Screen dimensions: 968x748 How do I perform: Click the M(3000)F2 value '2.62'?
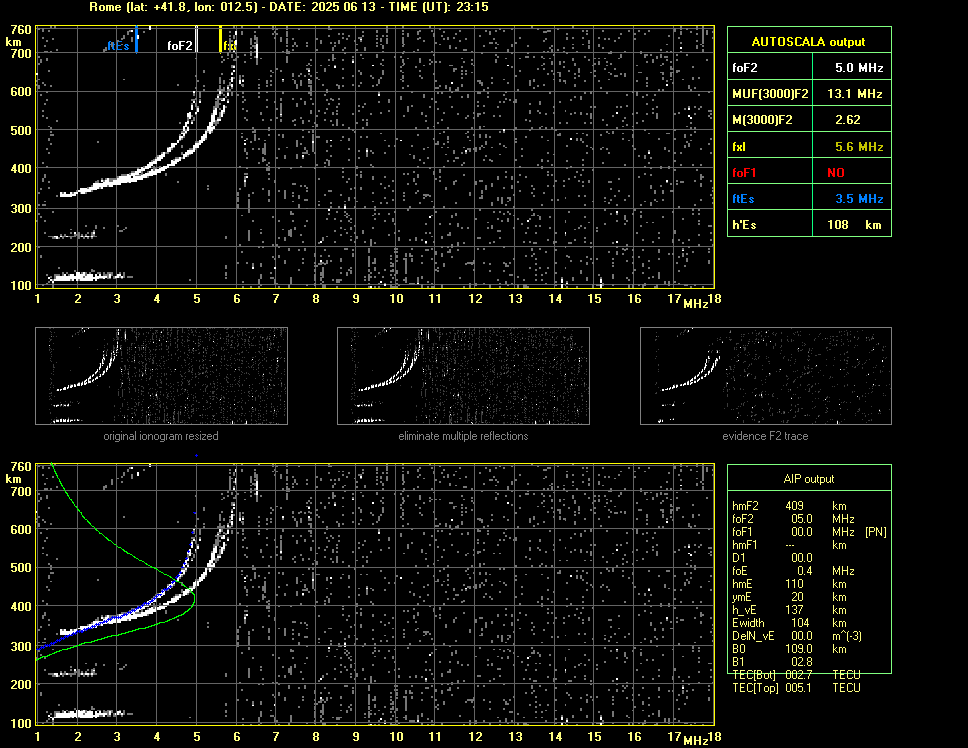pos(848,120)
